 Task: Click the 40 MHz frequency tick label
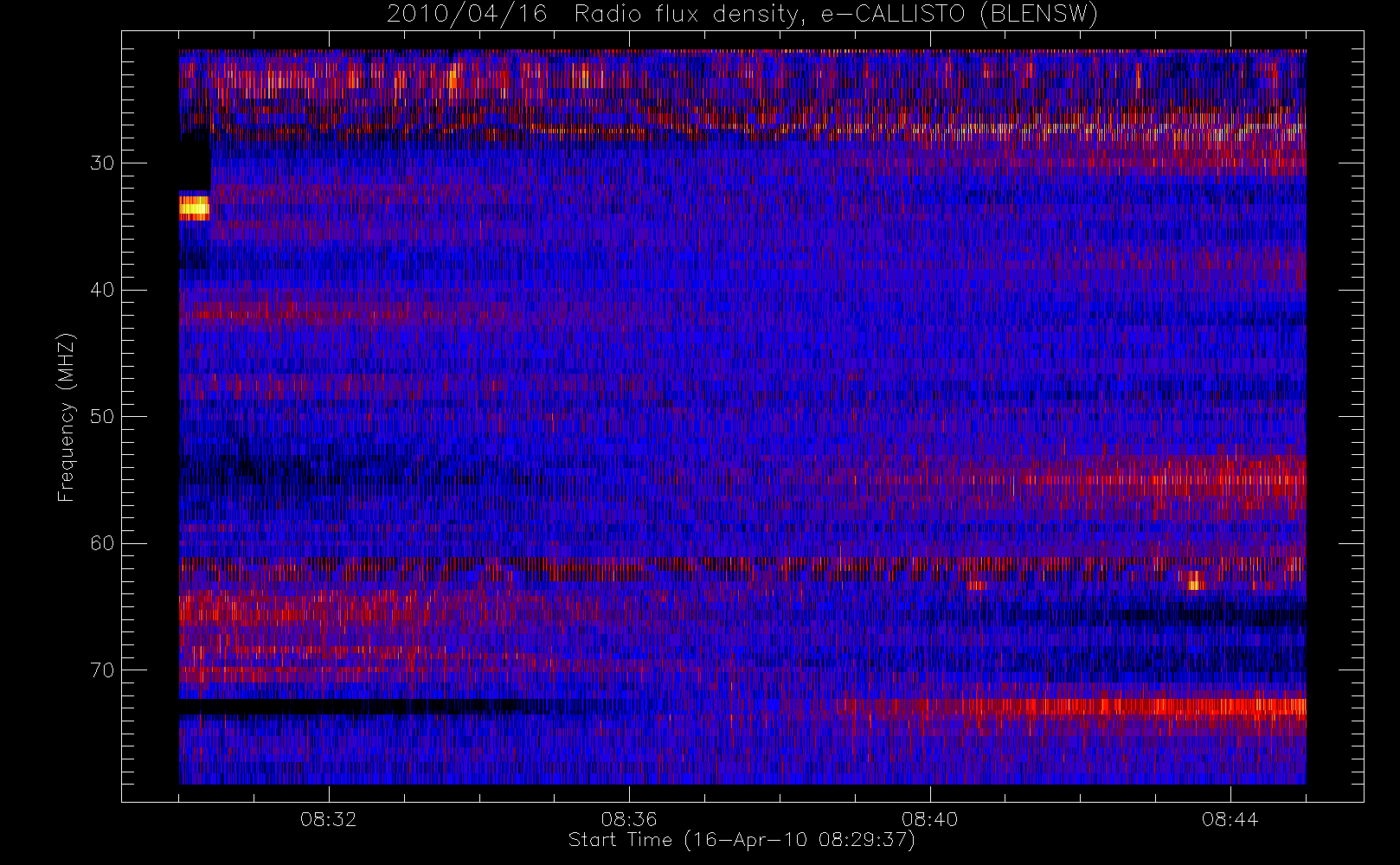point(102,290)
